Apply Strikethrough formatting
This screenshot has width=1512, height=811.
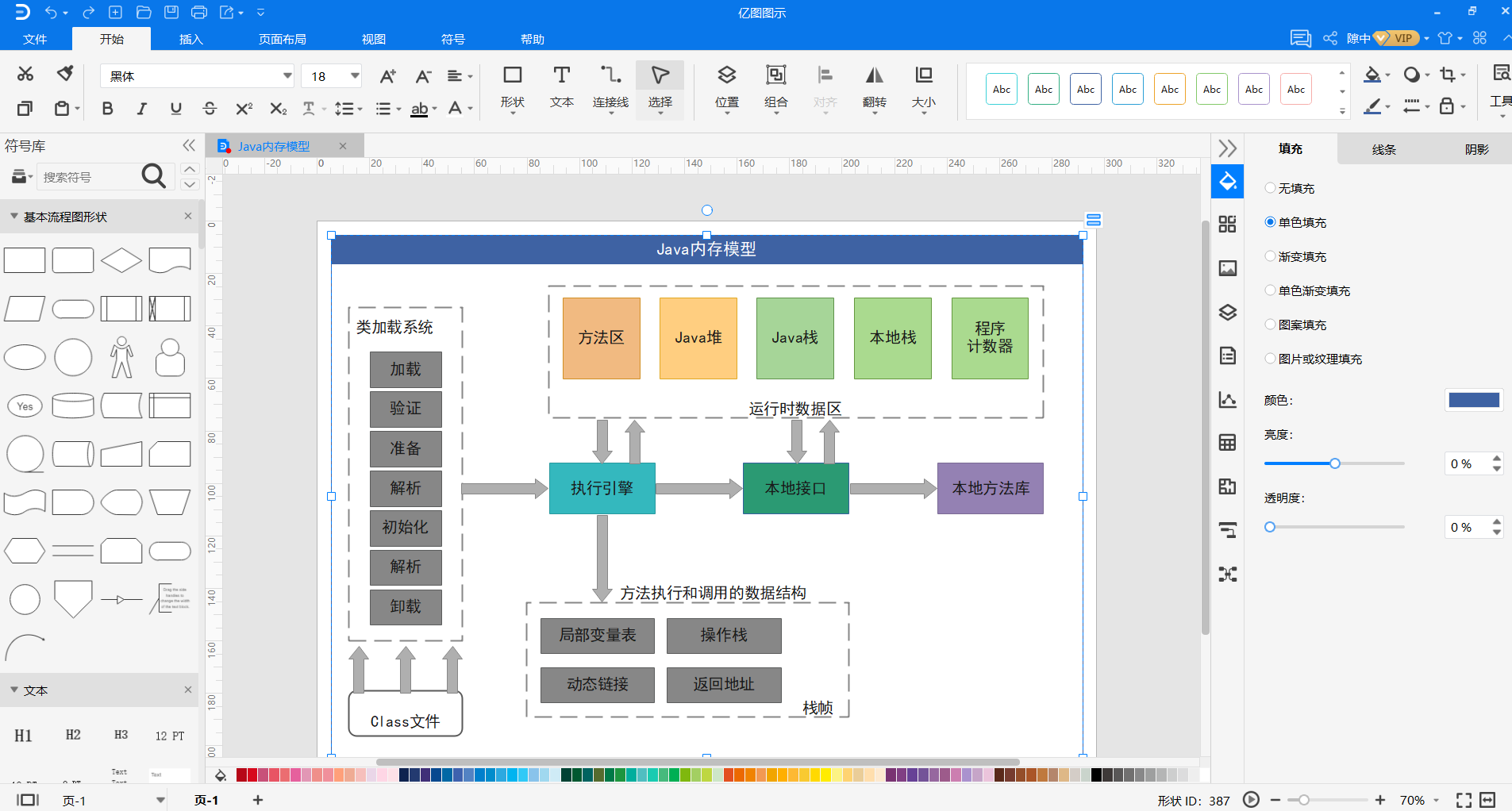210,109
